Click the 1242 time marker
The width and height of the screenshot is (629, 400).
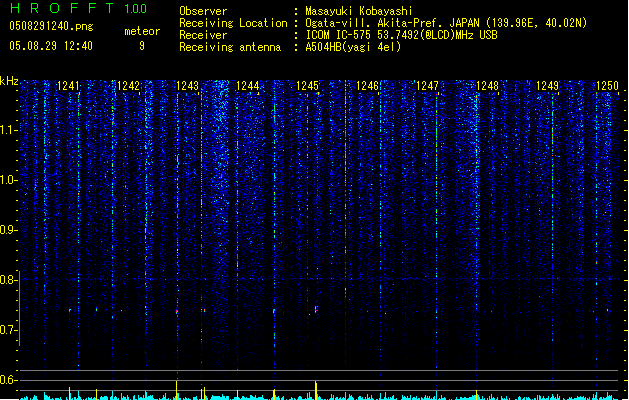[128, 86]
